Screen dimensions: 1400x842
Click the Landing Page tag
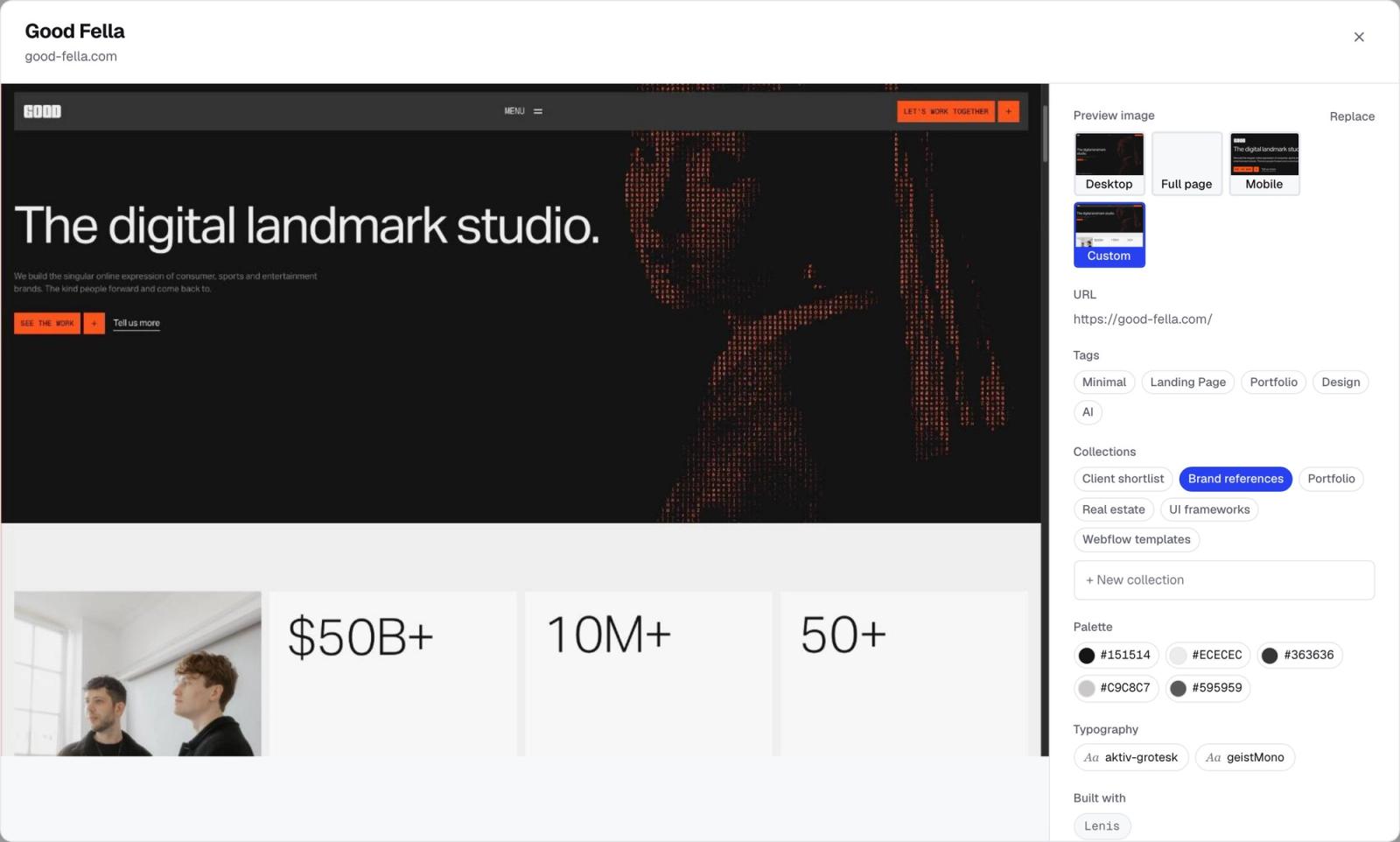tap(1188, 382)
